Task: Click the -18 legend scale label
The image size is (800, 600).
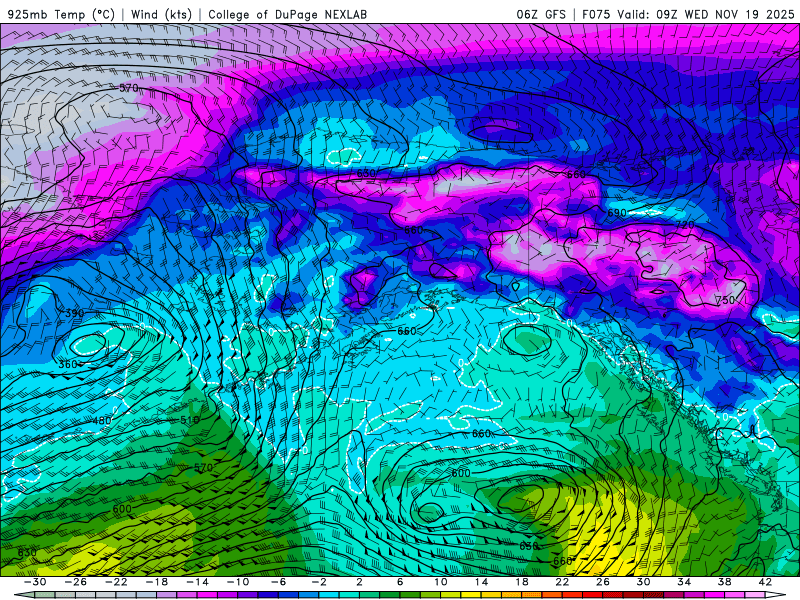Action: pyautogui.click(x=157, y=582)
